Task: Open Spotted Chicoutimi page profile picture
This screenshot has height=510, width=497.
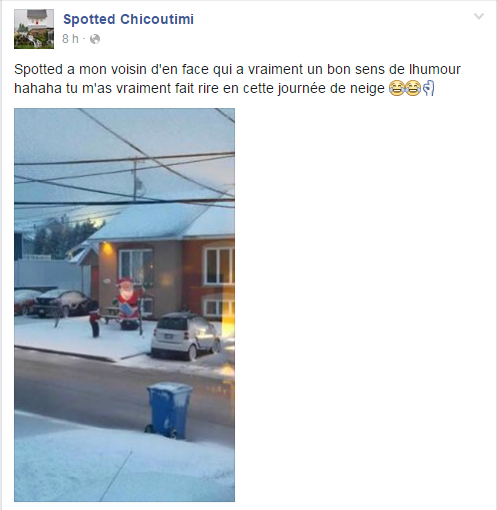Action: (x=34, y=29)
